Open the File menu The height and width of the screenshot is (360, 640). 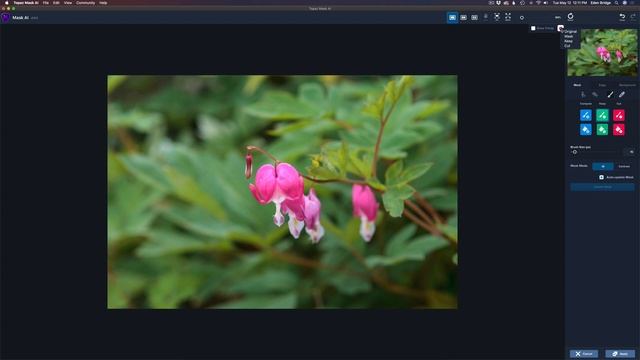tap(46, 2)
